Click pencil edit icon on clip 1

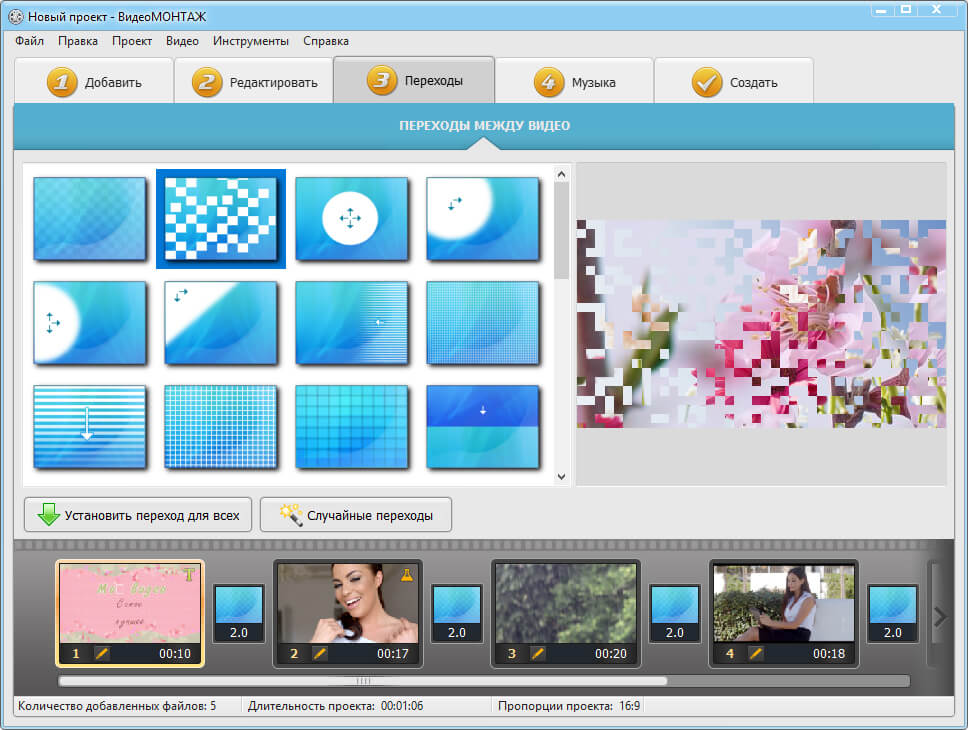coord(102,653)
